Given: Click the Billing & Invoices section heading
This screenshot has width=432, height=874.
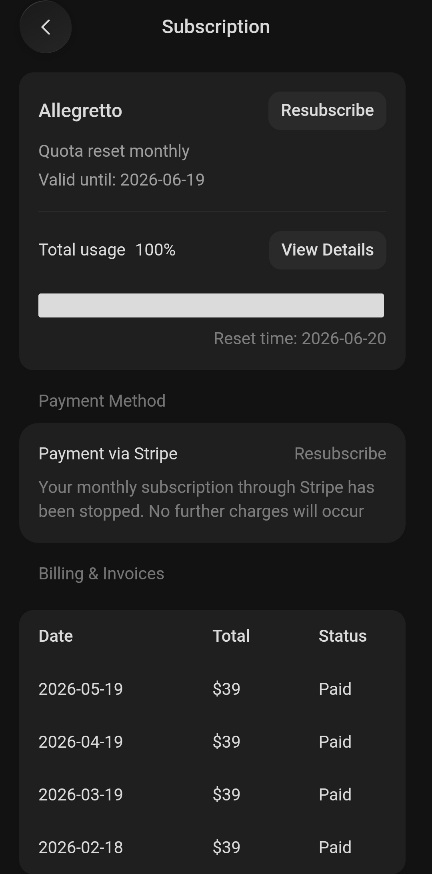Looking at the screenshot, I should pos(101,574).
